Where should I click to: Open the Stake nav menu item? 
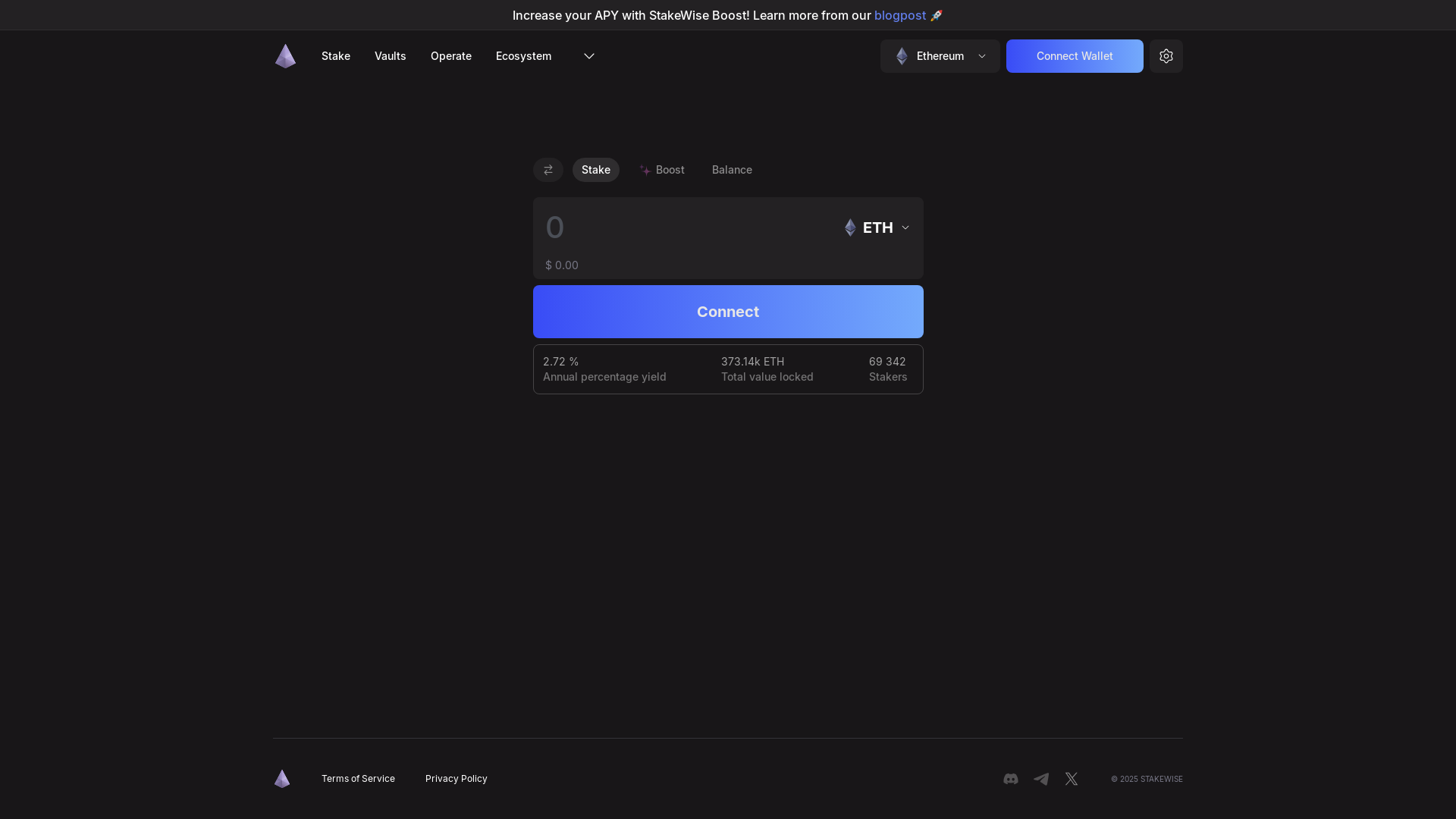tap(336, 56)
